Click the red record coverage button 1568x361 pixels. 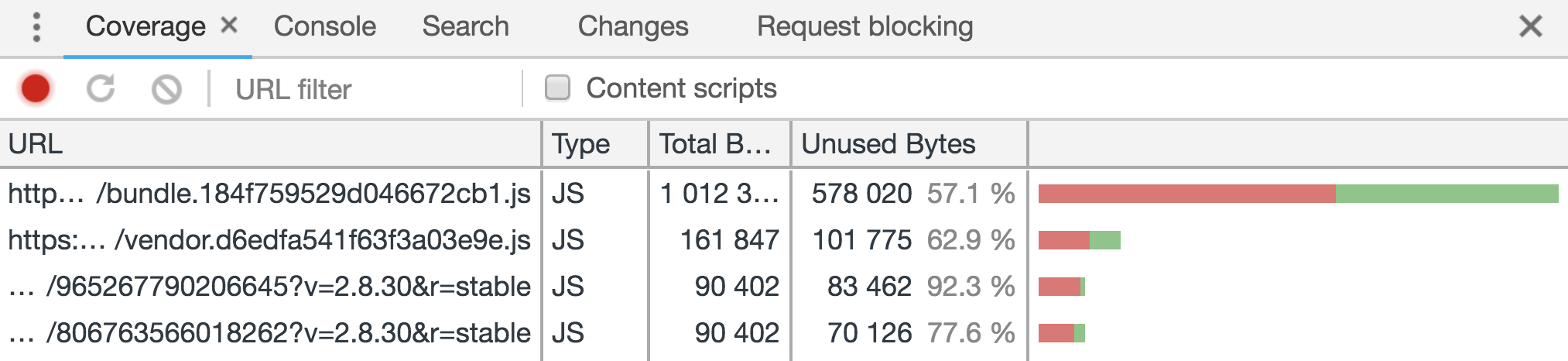pos(36,89)
